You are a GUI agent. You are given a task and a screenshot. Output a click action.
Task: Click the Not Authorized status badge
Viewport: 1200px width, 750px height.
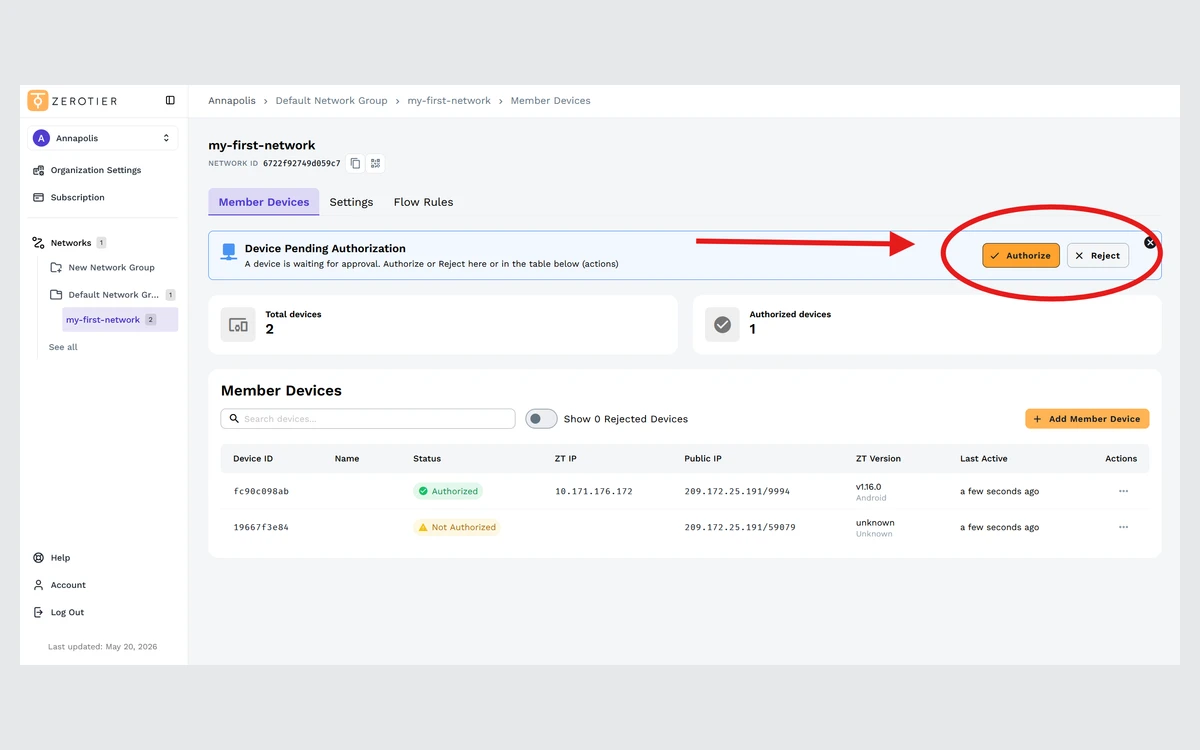[457, 527]
